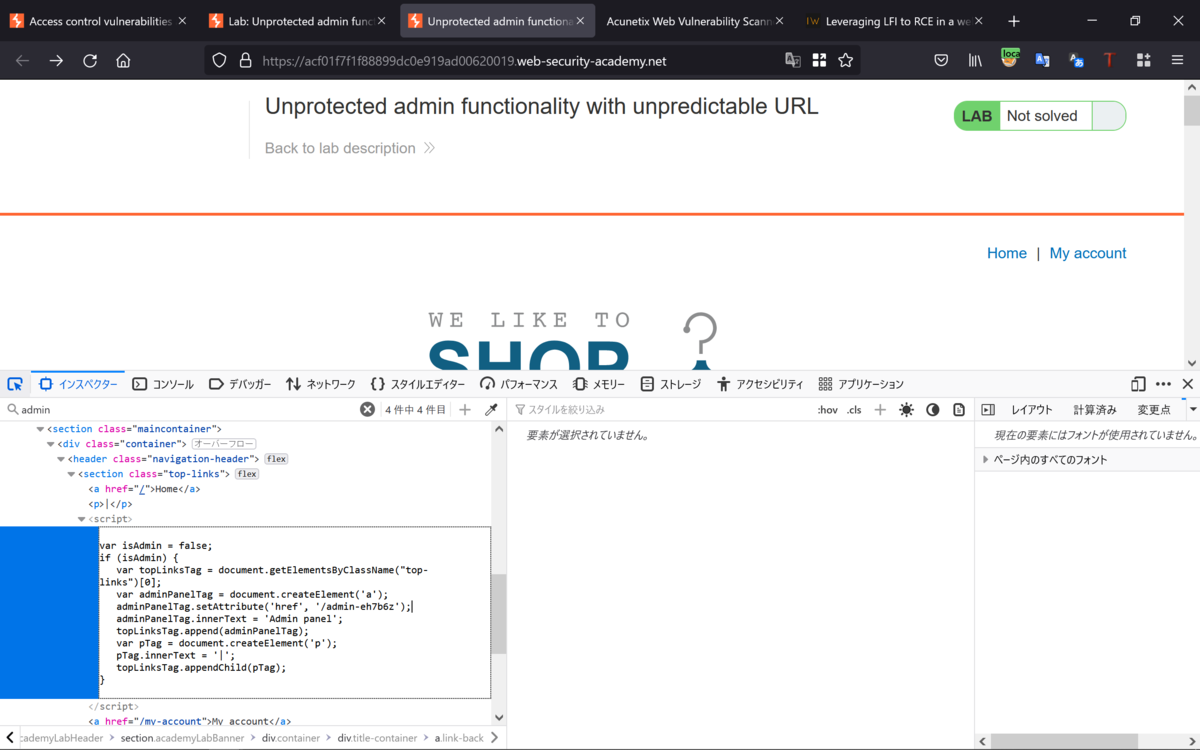Open the Library bookmarks and history icon
This screenshot has width=1200, height=750.
coord(975,61)
